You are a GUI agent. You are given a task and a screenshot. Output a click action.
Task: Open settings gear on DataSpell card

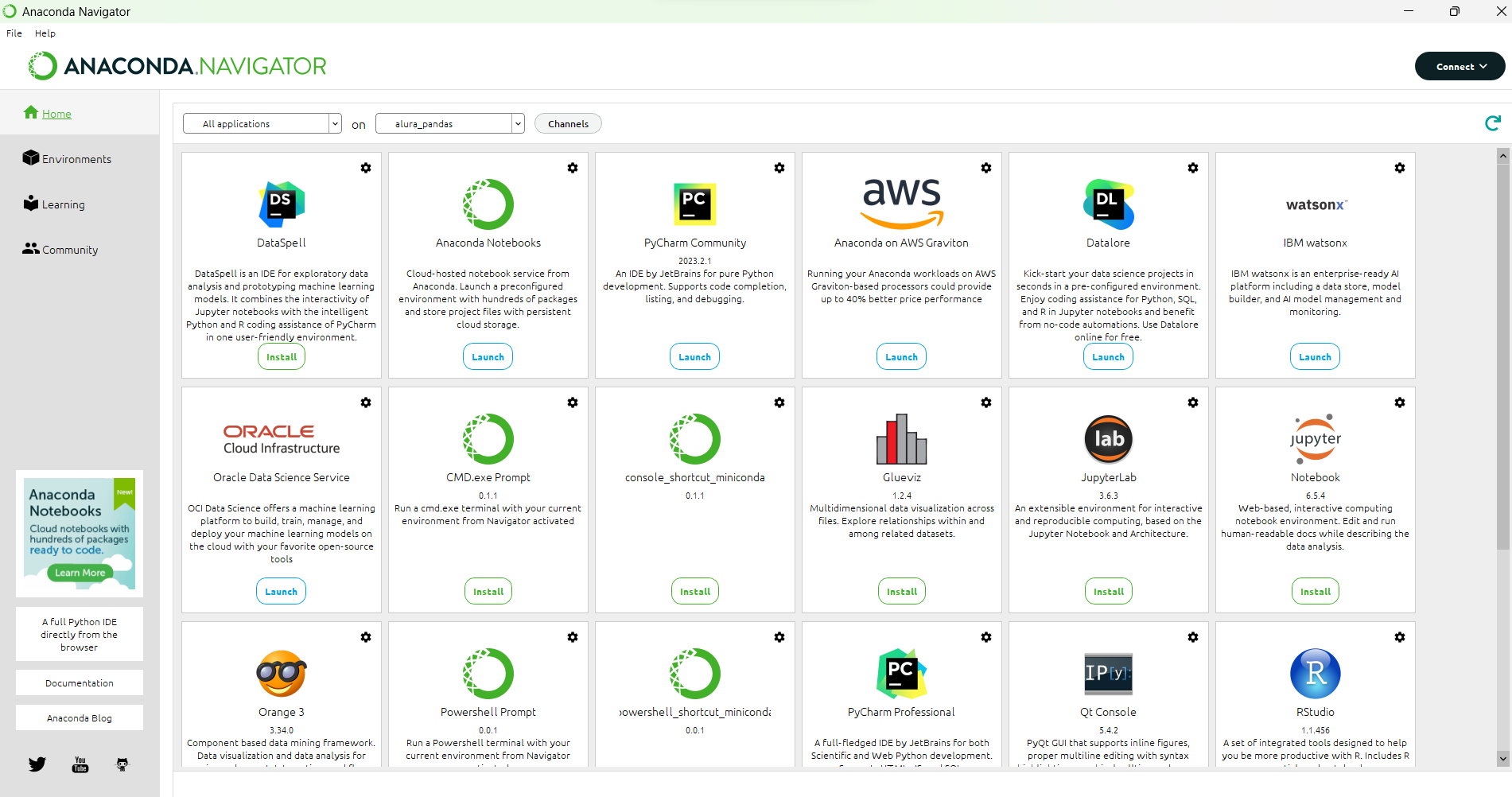pyautogui.click(x=366, y=168)
